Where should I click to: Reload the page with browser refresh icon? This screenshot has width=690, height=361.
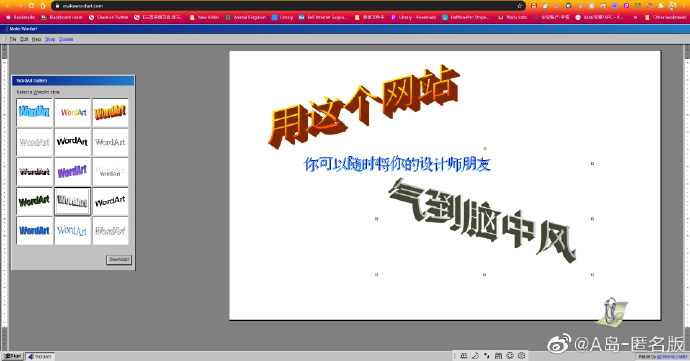[31, 6]
